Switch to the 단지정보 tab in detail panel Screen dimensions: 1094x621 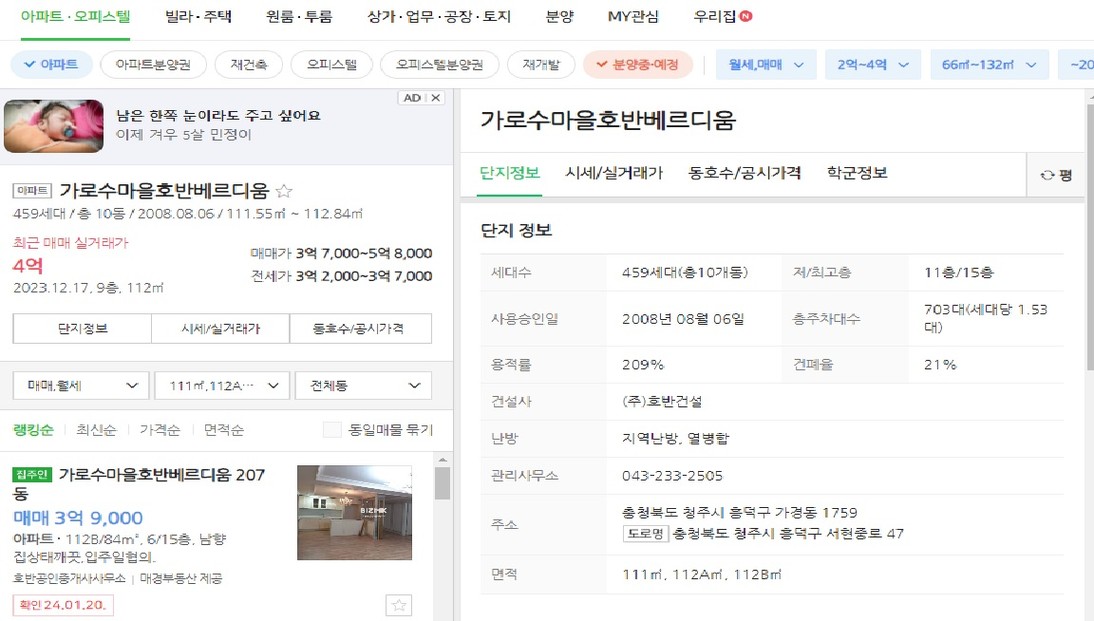tap(509, 173)
